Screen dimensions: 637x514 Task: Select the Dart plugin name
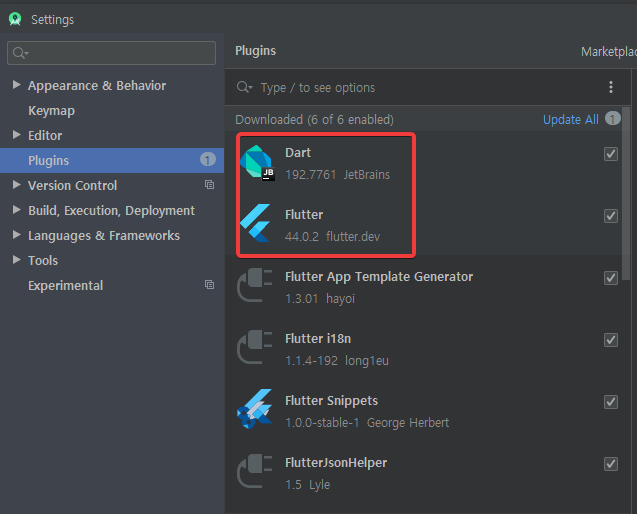coord(298,153)
